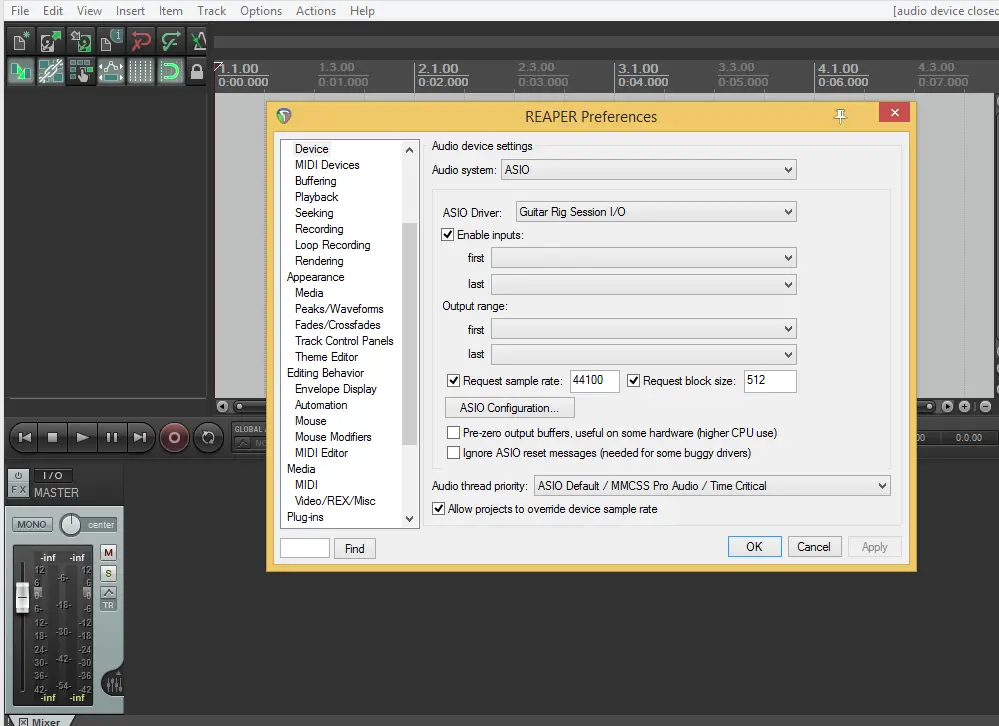999x726 pixels.
Task: Select Buffering in preferences tree
Action: [315, 181]
